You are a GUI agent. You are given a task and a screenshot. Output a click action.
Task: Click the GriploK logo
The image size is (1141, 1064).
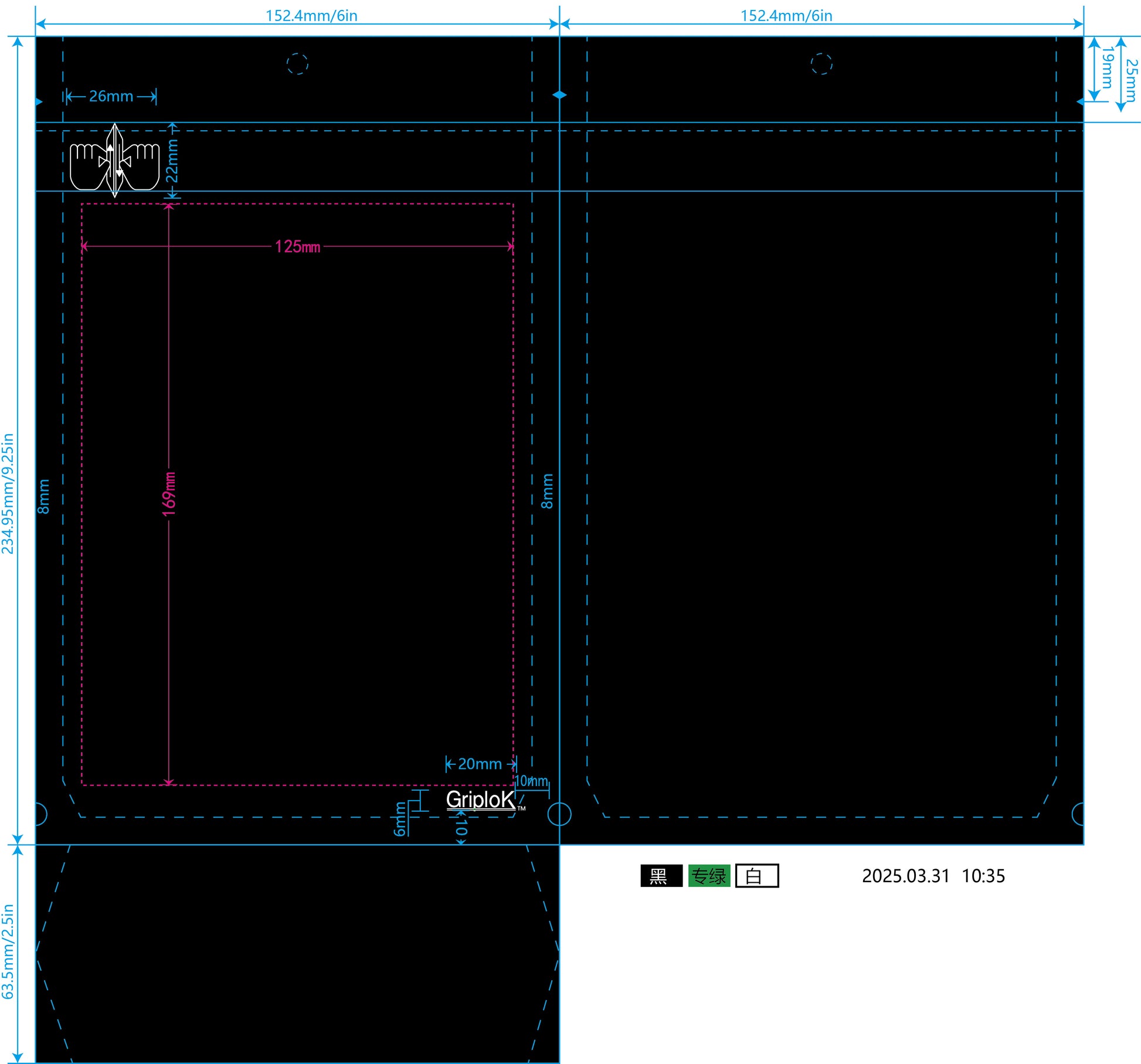click(485, 799)
